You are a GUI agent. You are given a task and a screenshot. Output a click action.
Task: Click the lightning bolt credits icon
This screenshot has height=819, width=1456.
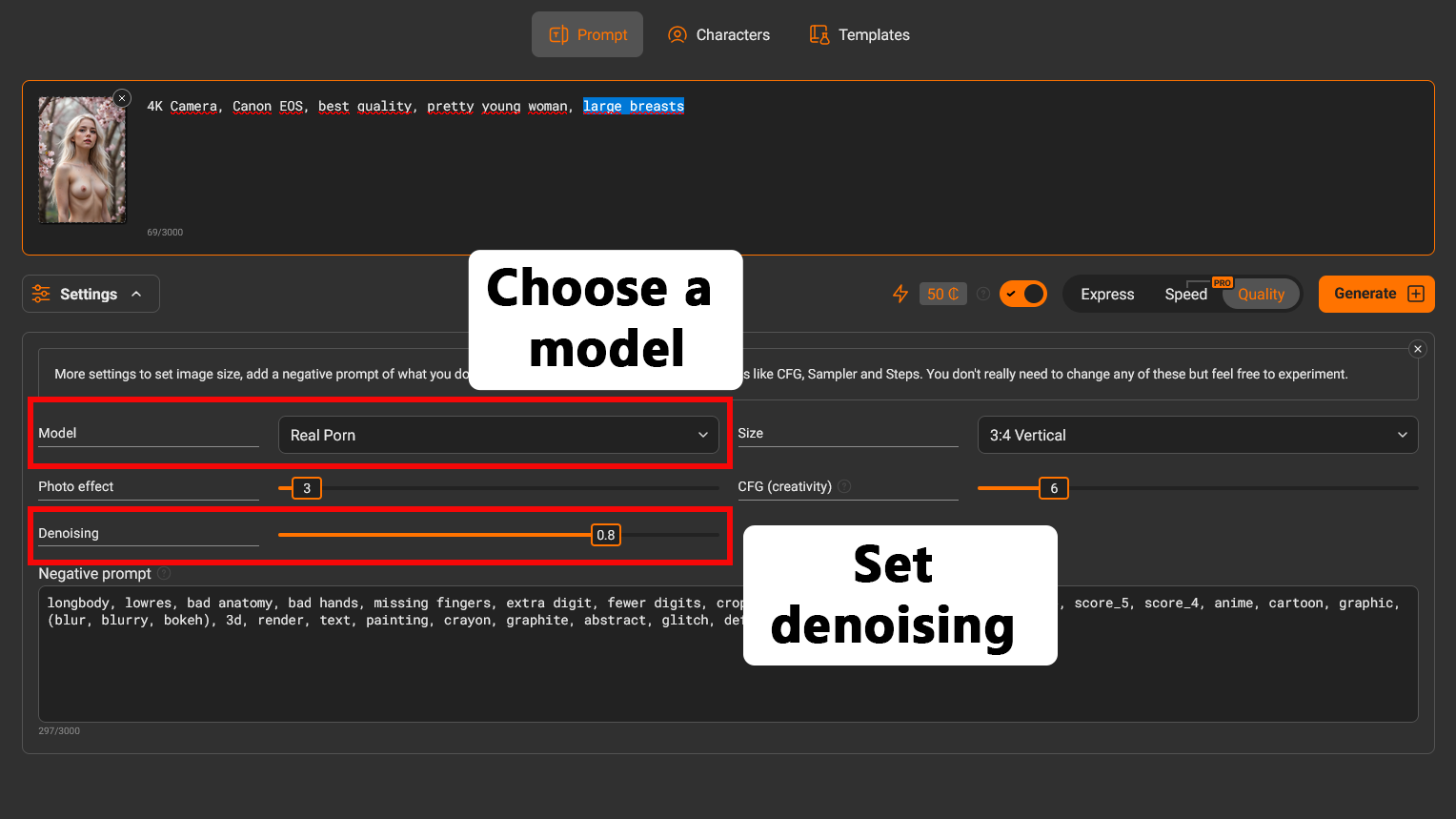pos(900,294)
